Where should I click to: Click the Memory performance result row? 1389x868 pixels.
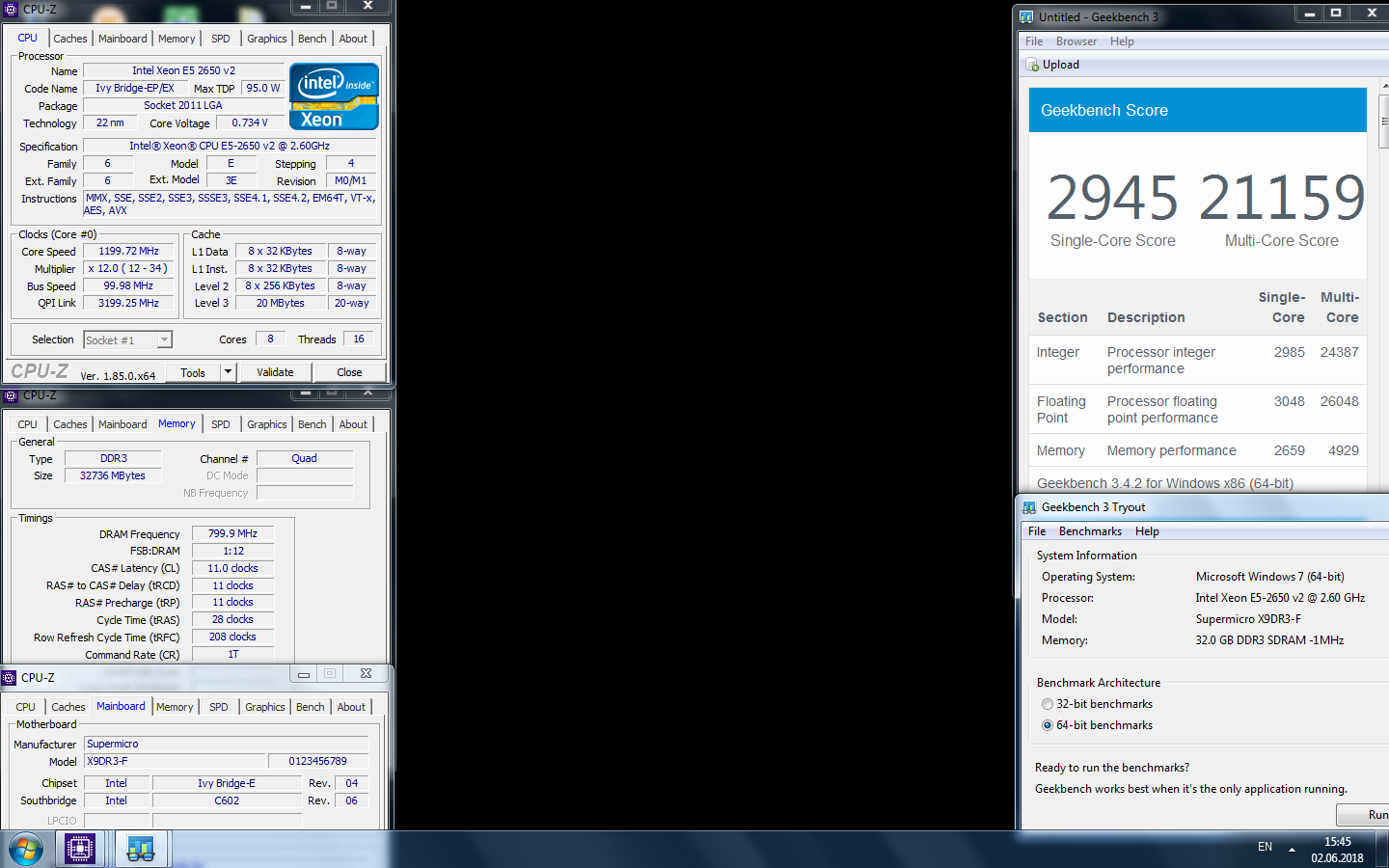1198,450
